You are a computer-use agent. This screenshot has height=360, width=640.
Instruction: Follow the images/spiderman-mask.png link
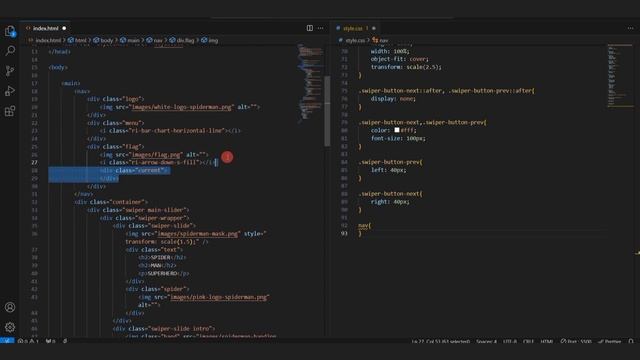click(198, 234)
